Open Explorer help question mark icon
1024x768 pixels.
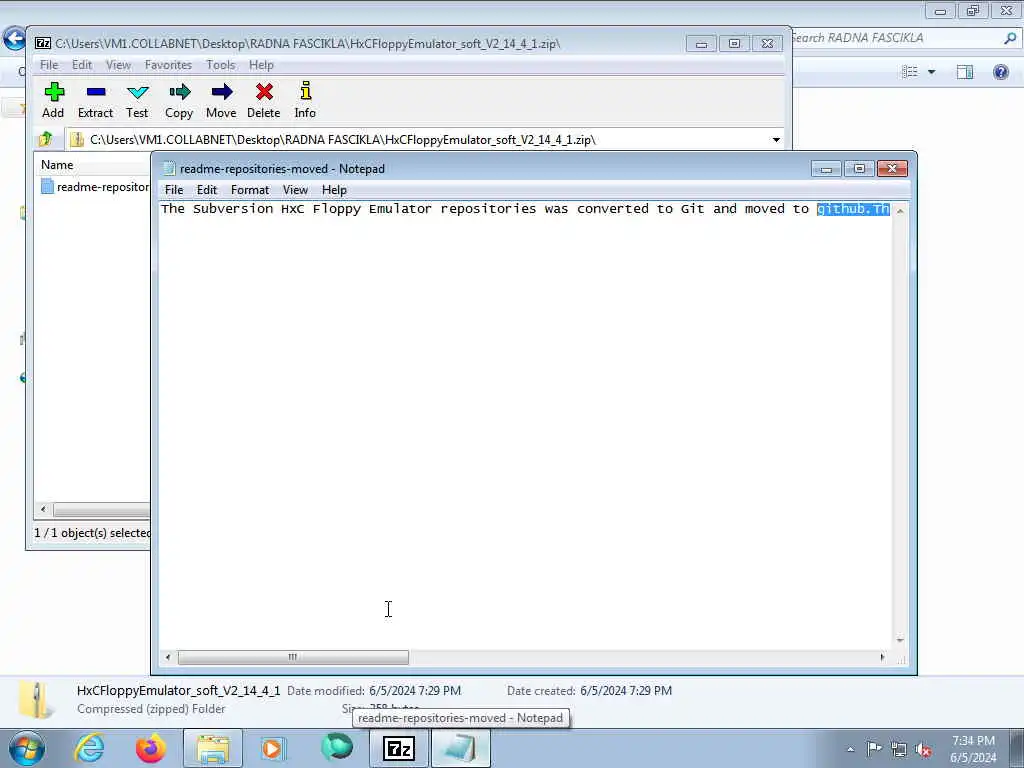coord(1000,71)
